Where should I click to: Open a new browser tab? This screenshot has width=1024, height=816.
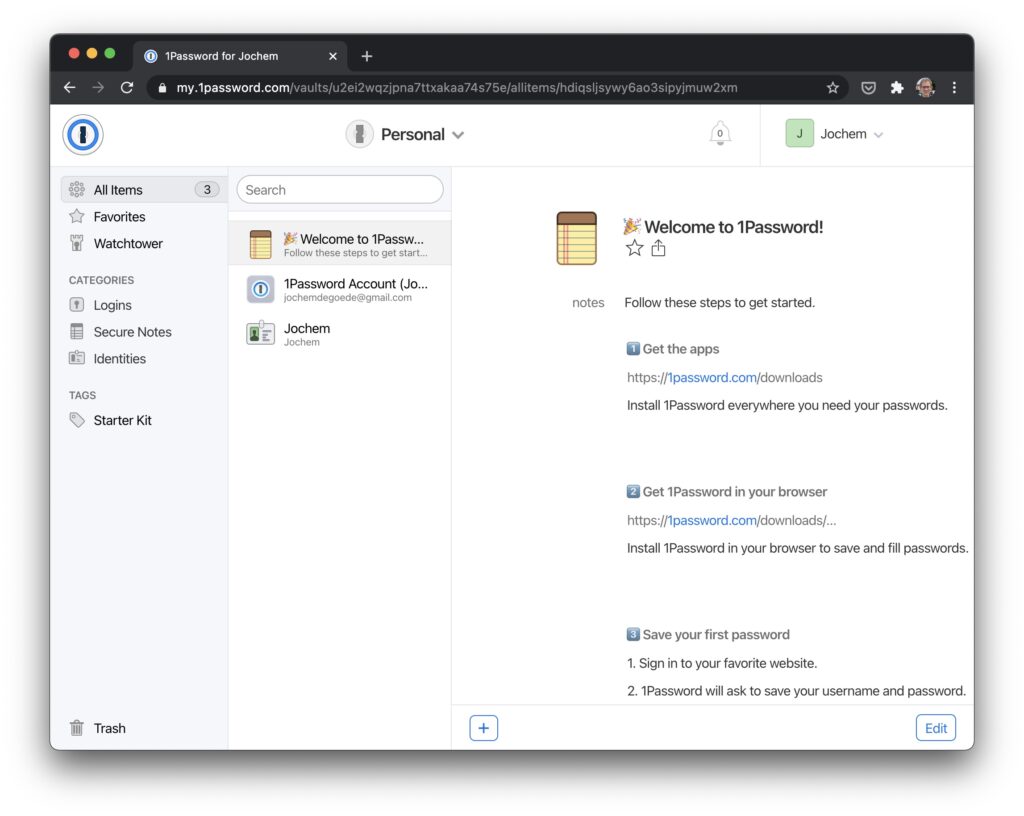pyautogui.click(x=366, y=56)
